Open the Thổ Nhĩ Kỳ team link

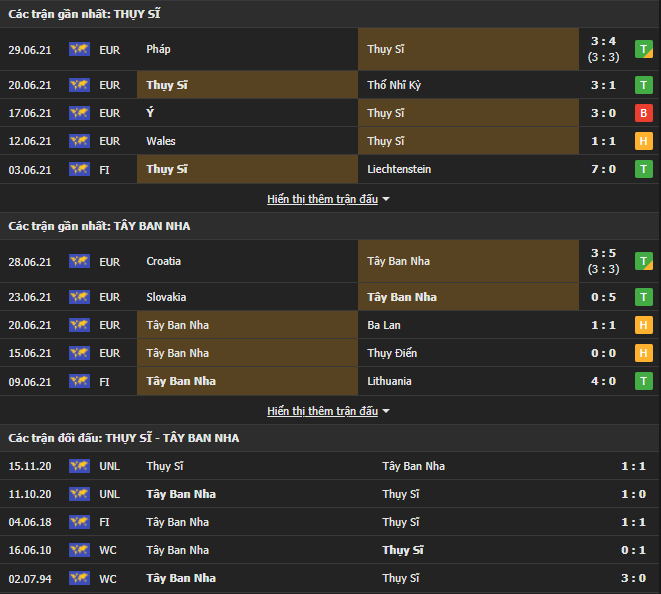[x=394, y=85]
